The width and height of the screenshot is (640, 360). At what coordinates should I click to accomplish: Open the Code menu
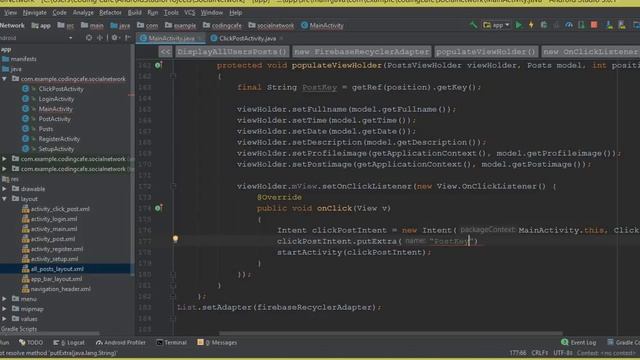(60, 13)
